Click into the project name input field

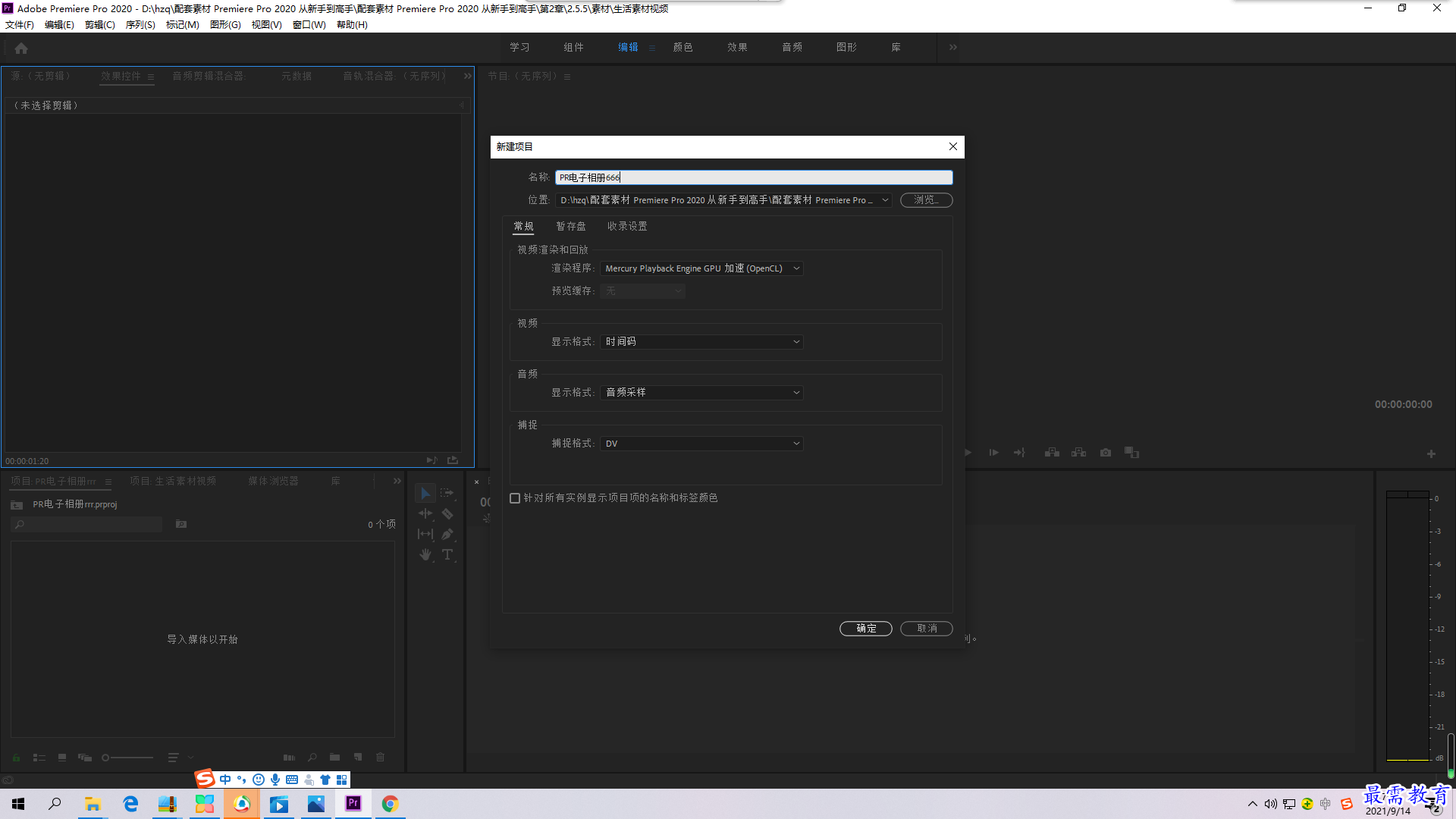[x=754, y=177]
